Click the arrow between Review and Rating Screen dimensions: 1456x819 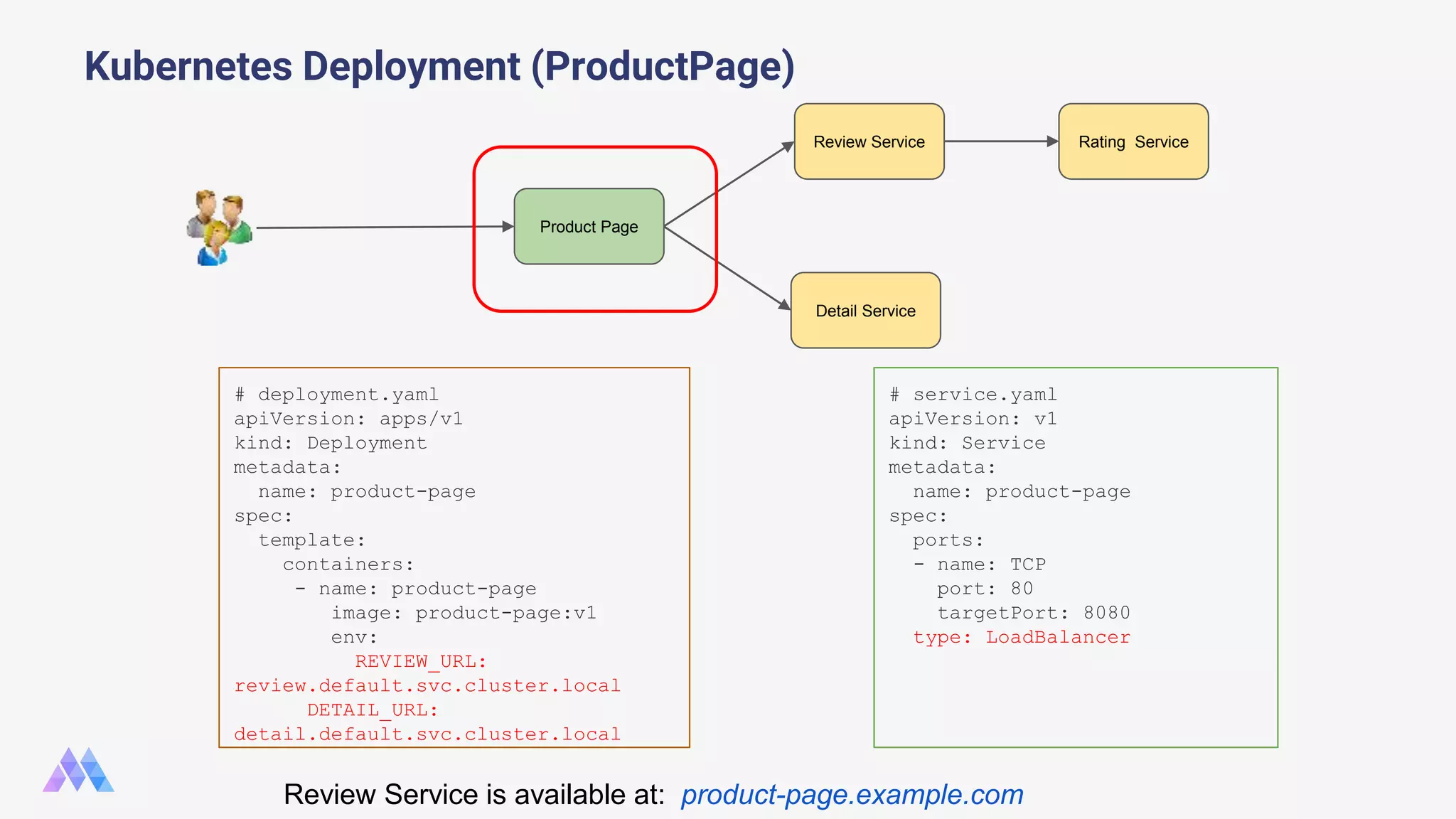1001,141
